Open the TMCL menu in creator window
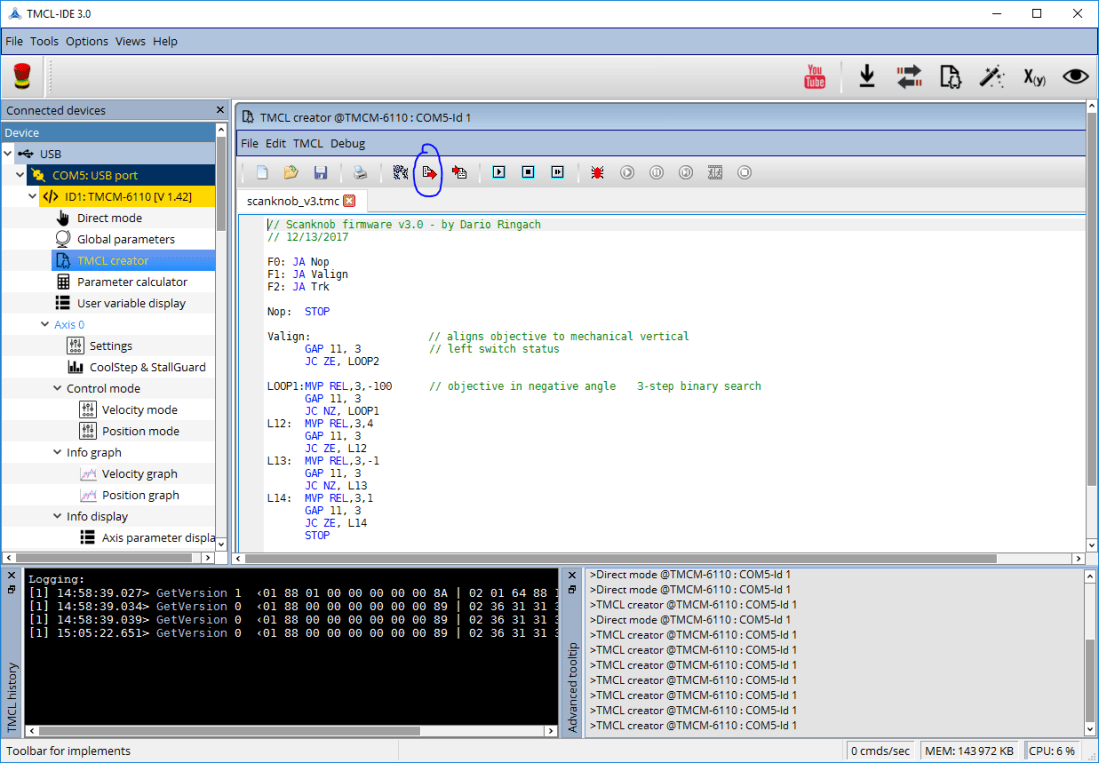This screenshot has width=1099, height=763. (x=308, y=144)
